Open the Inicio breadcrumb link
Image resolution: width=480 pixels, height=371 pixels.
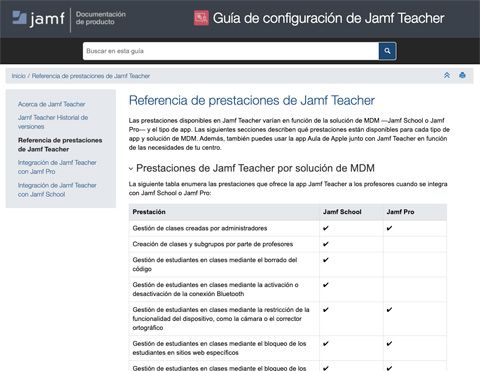coord(19,76)
